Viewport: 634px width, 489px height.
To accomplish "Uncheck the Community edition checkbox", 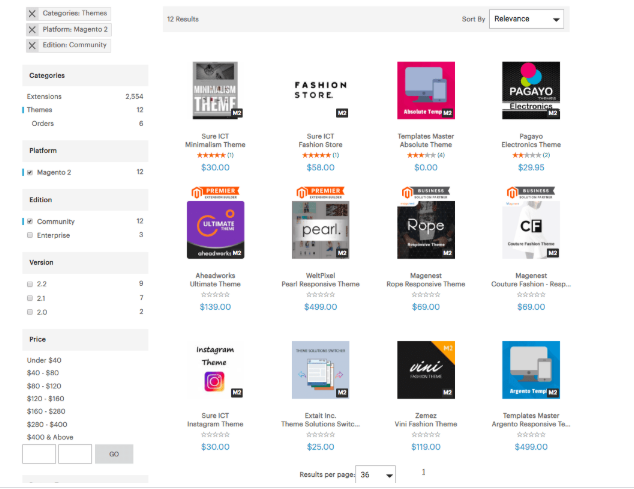I will [x=30, y=221].
